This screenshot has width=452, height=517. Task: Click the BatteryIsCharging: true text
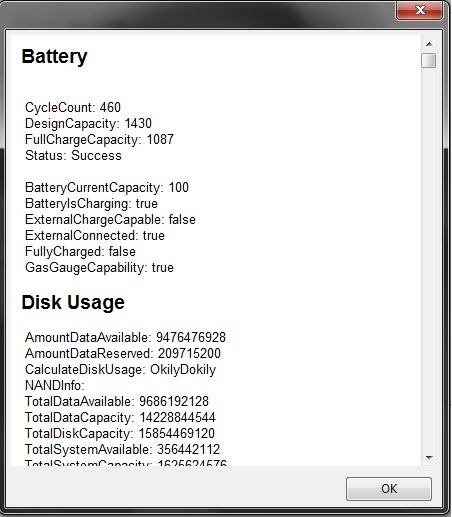(x=91, y=203)
